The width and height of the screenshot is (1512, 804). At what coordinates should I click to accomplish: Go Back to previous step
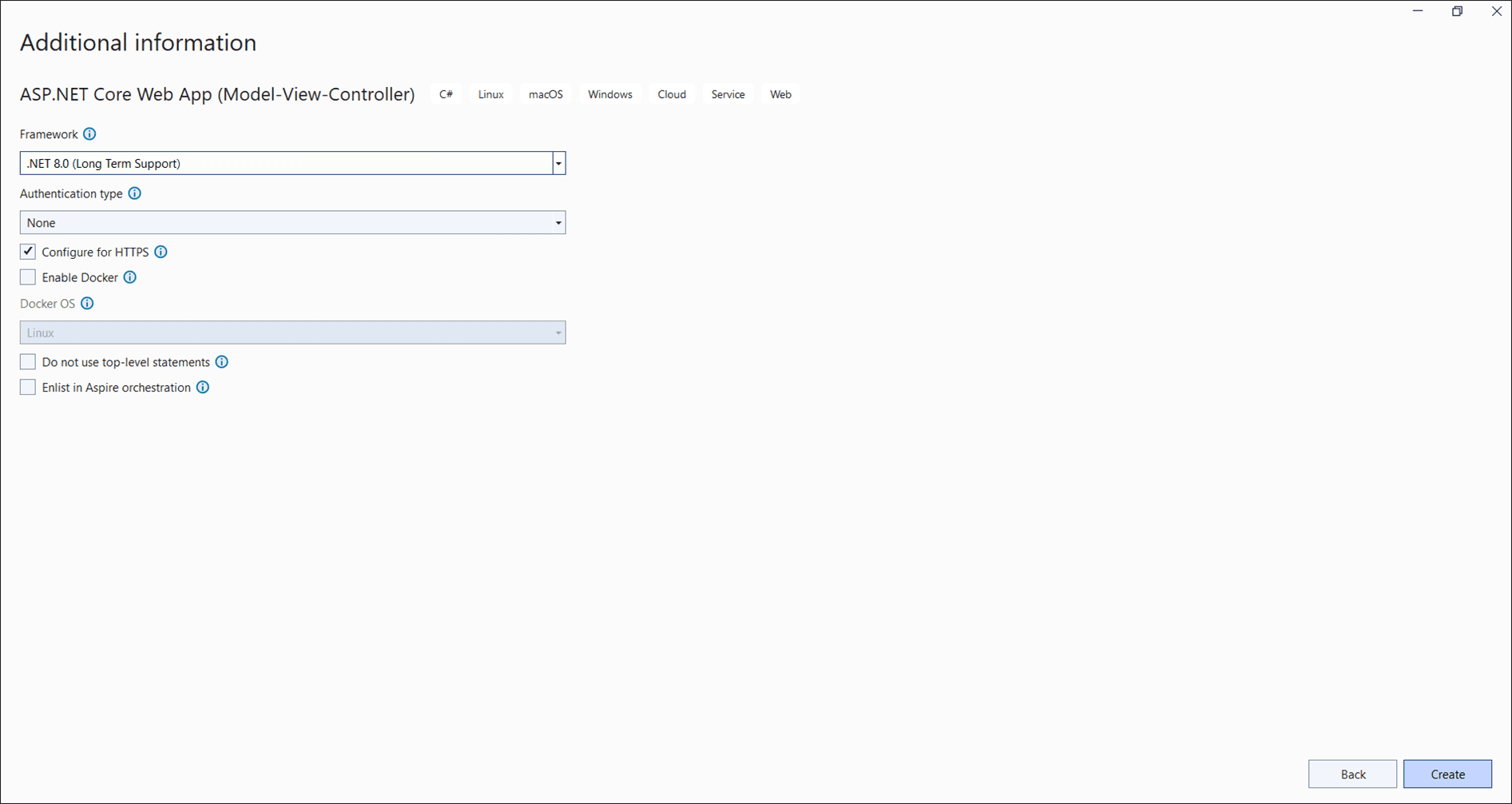pyautogui.click(x=1352, y=774)
